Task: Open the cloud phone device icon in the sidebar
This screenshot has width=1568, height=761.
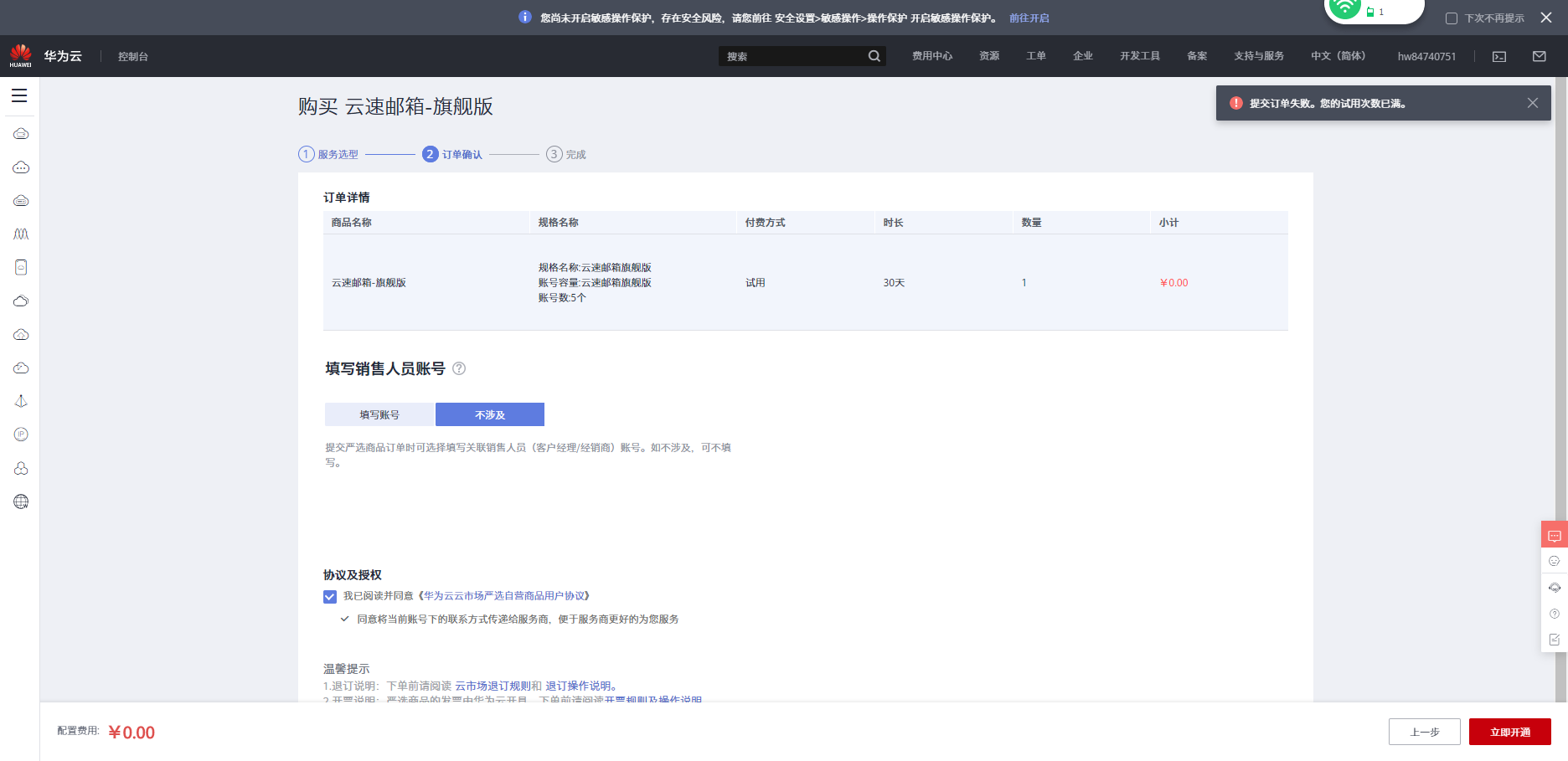Action: [x=21, y=267]
